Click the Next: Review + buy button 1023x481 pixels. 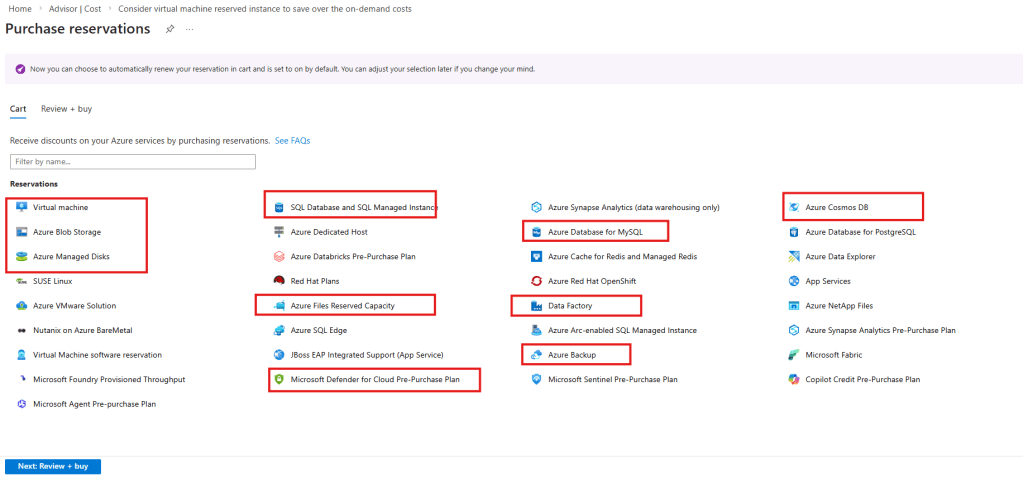click(53, 466)
